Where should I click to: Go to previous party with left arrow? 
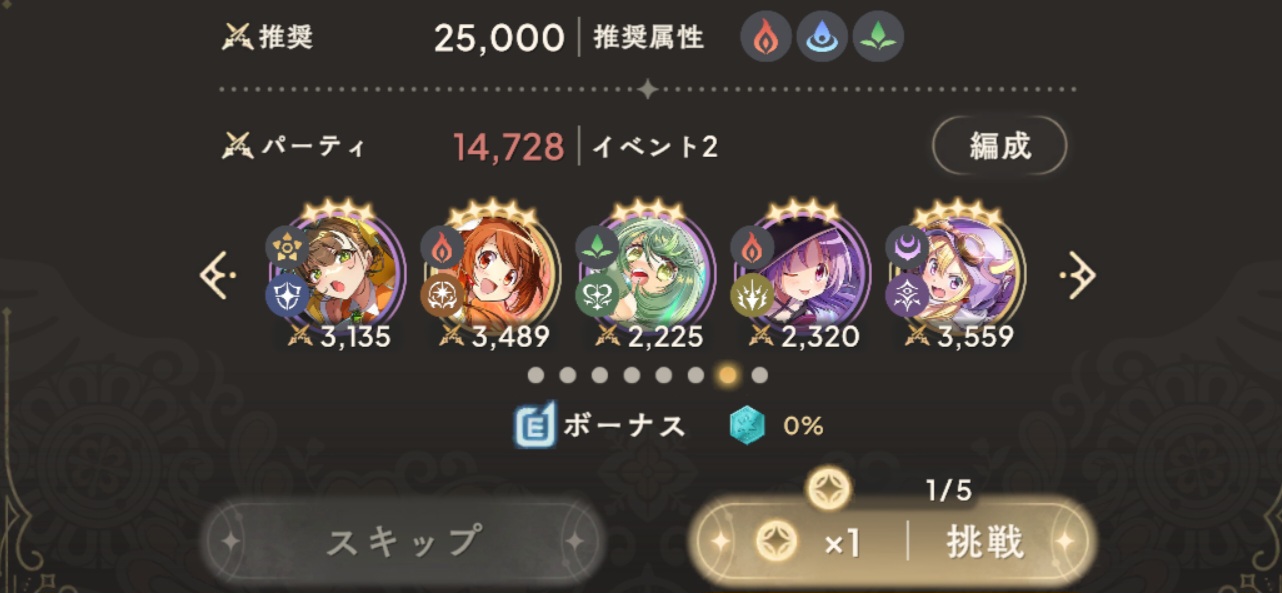click(x=215, y=276)
